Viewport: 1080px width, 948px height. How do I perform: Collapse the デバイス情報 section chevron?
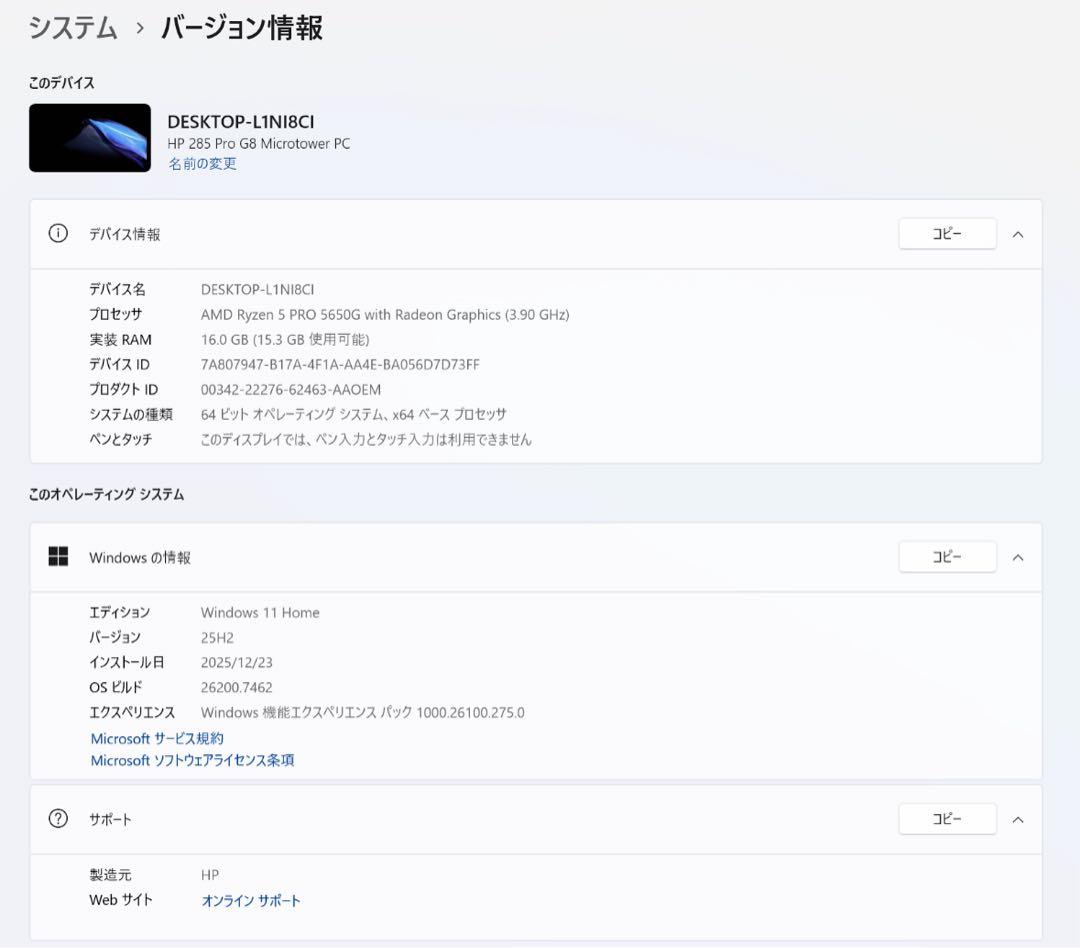[x=1018, y=233]
